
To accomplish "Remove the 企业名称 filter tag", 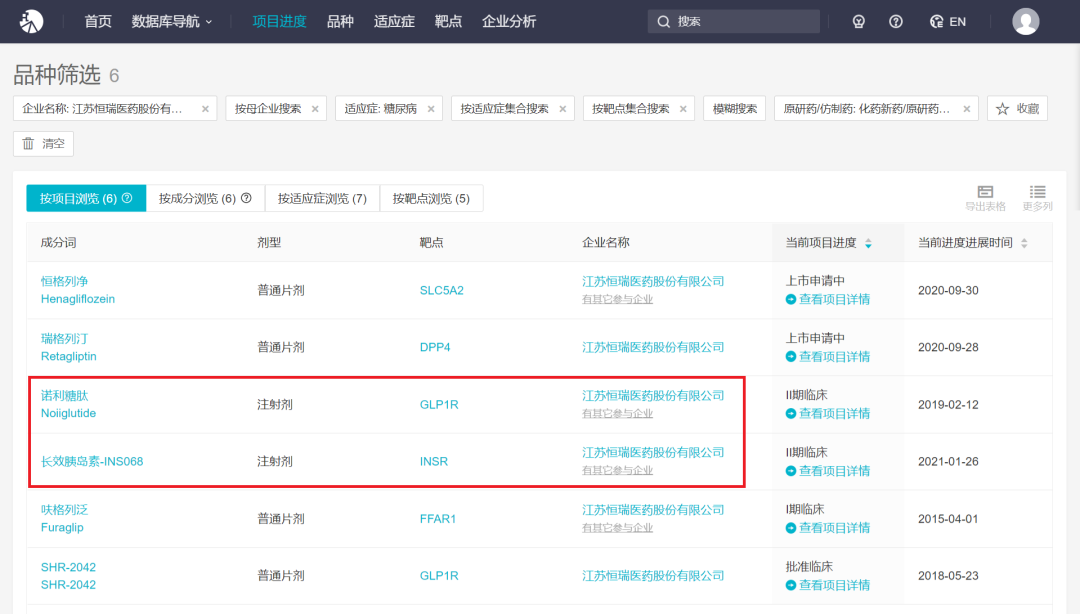I will (205, 109).
